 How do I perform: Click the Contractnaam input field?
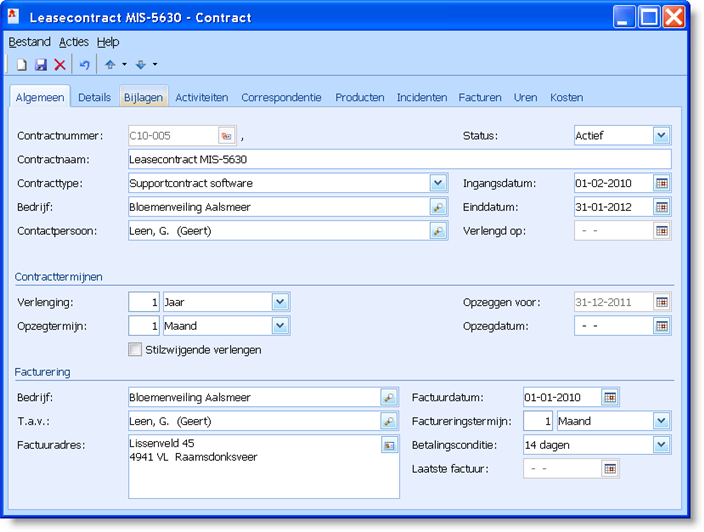point(400,159)
